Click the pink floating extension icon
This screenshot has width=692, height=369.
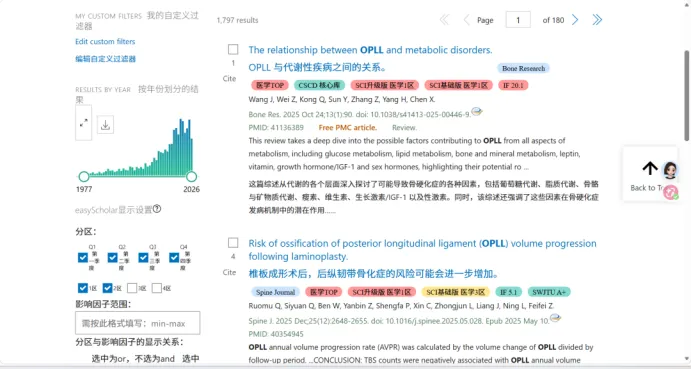671,192
